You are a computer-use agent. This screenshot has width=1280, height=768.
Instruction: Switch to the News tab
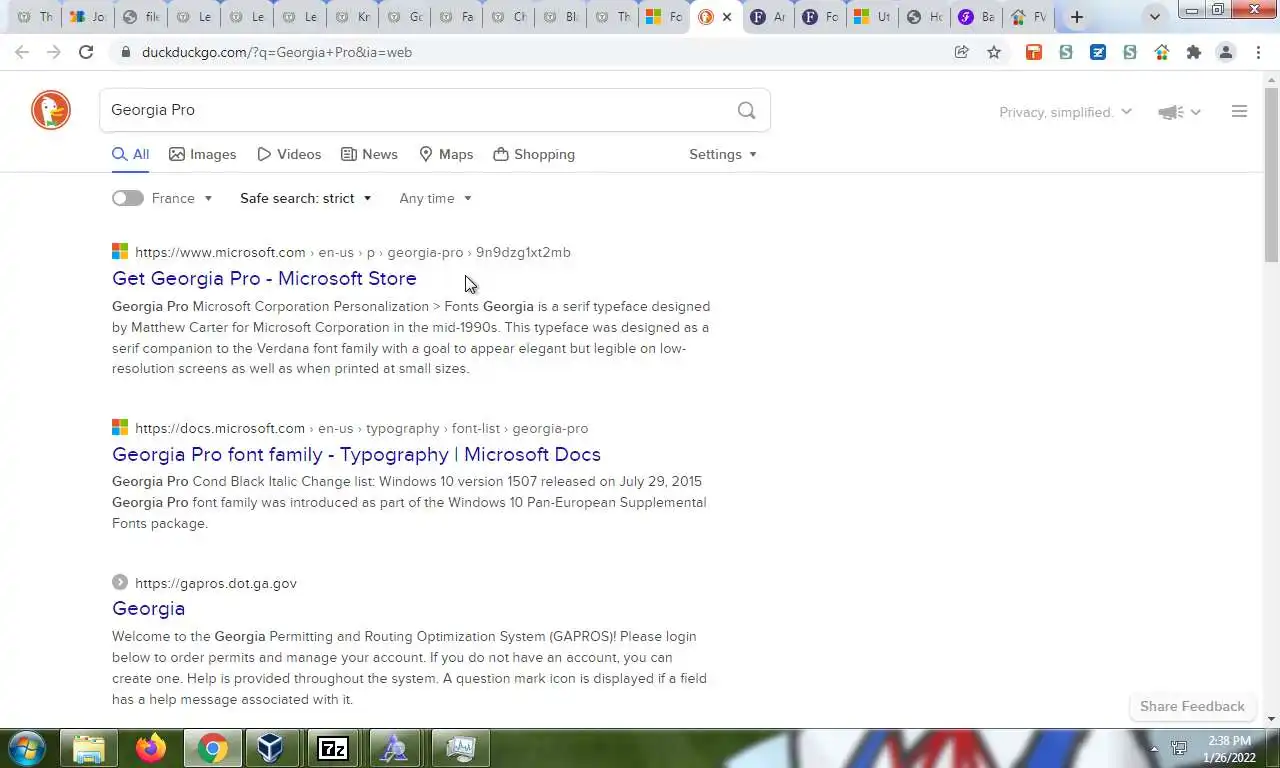tap(369, 154)
